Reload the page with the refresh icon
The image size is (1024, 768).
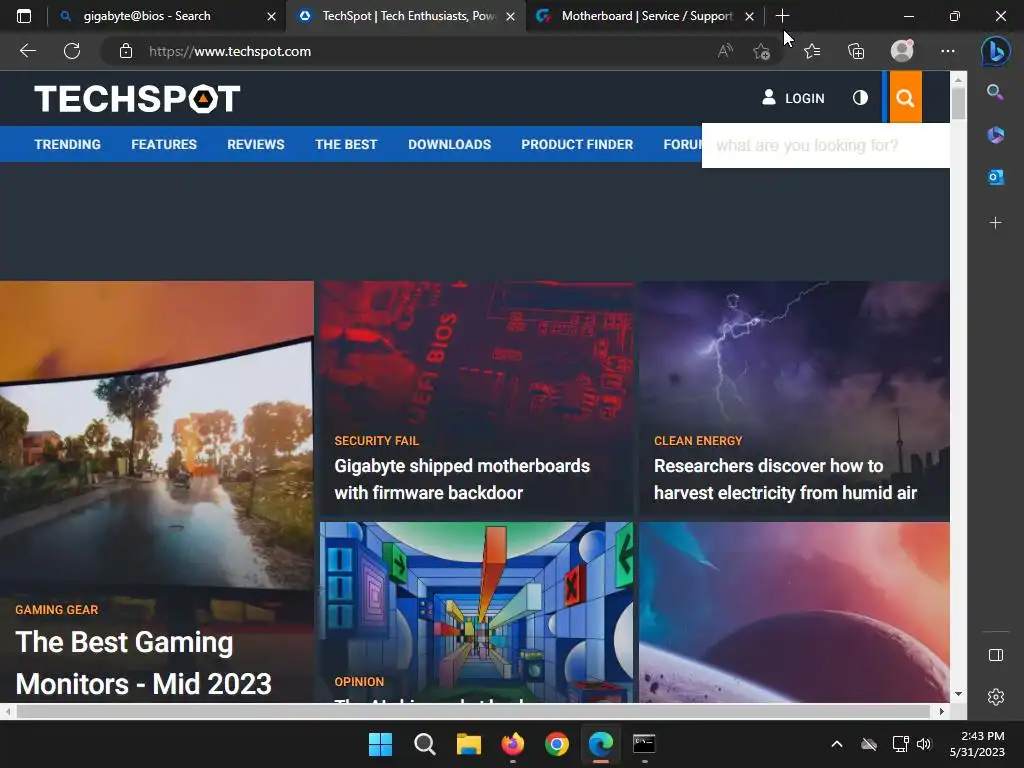coord(72,51)
